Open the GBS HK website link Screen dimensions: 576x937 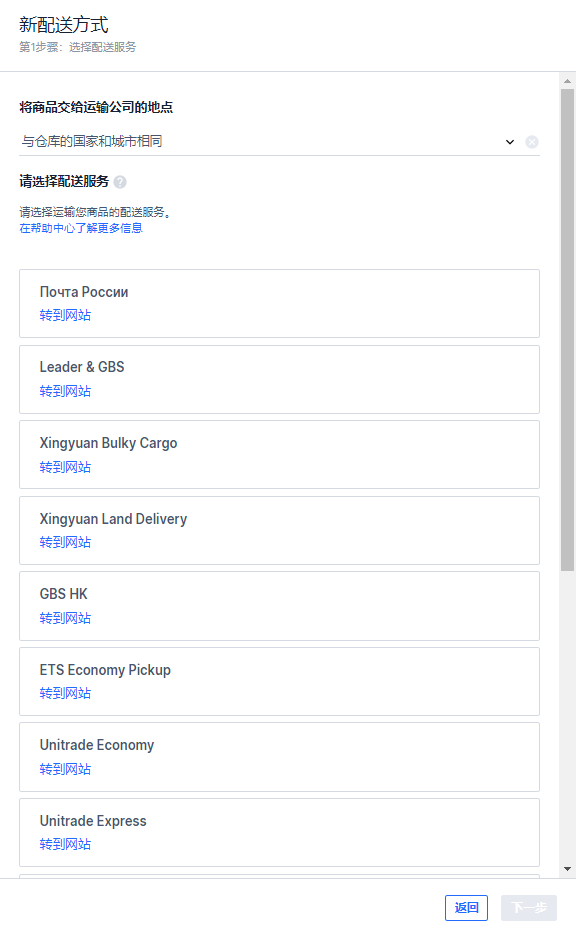(x=65, y=618)
